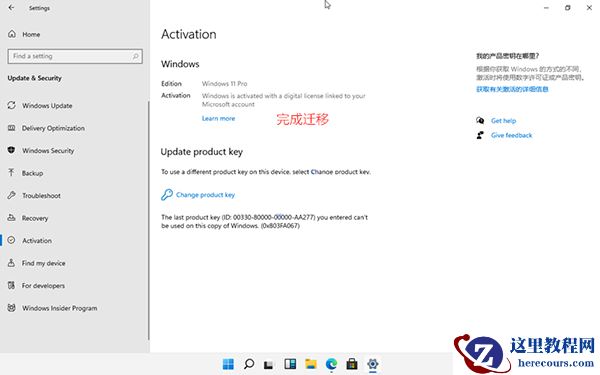Open Home from the house icon

tap(12, 34)
